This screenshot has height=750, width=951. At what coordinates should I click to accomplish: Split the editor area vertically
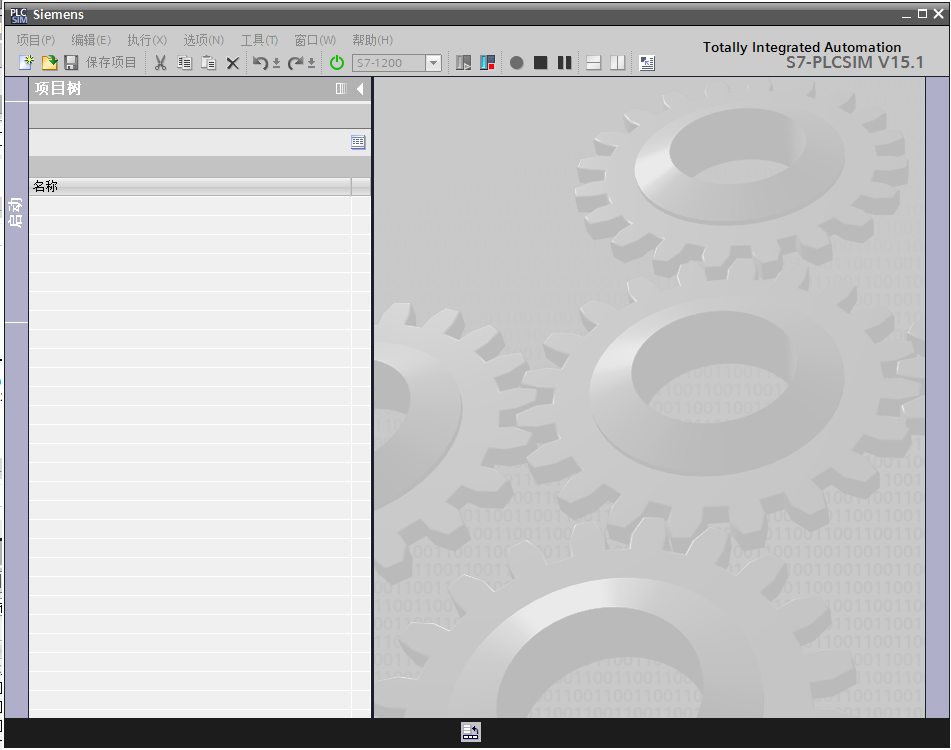pos(618,63)
